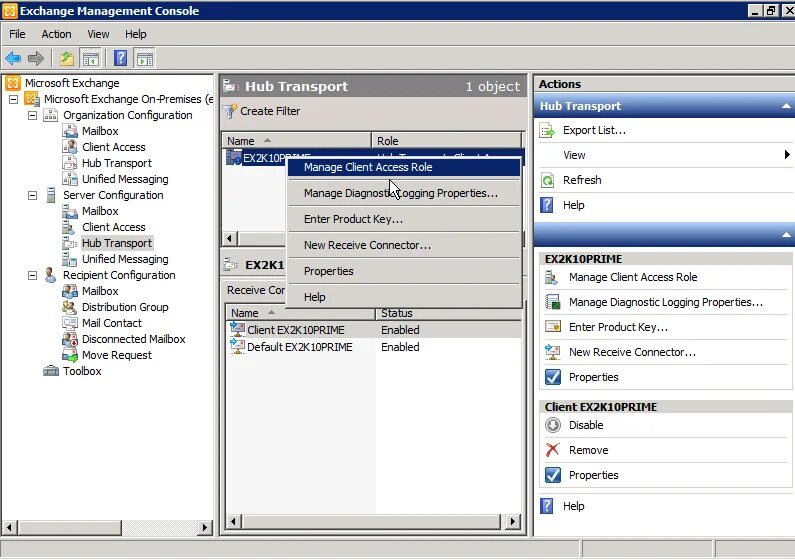Choose Help in the context menu
795x560 pixels.
404,297
